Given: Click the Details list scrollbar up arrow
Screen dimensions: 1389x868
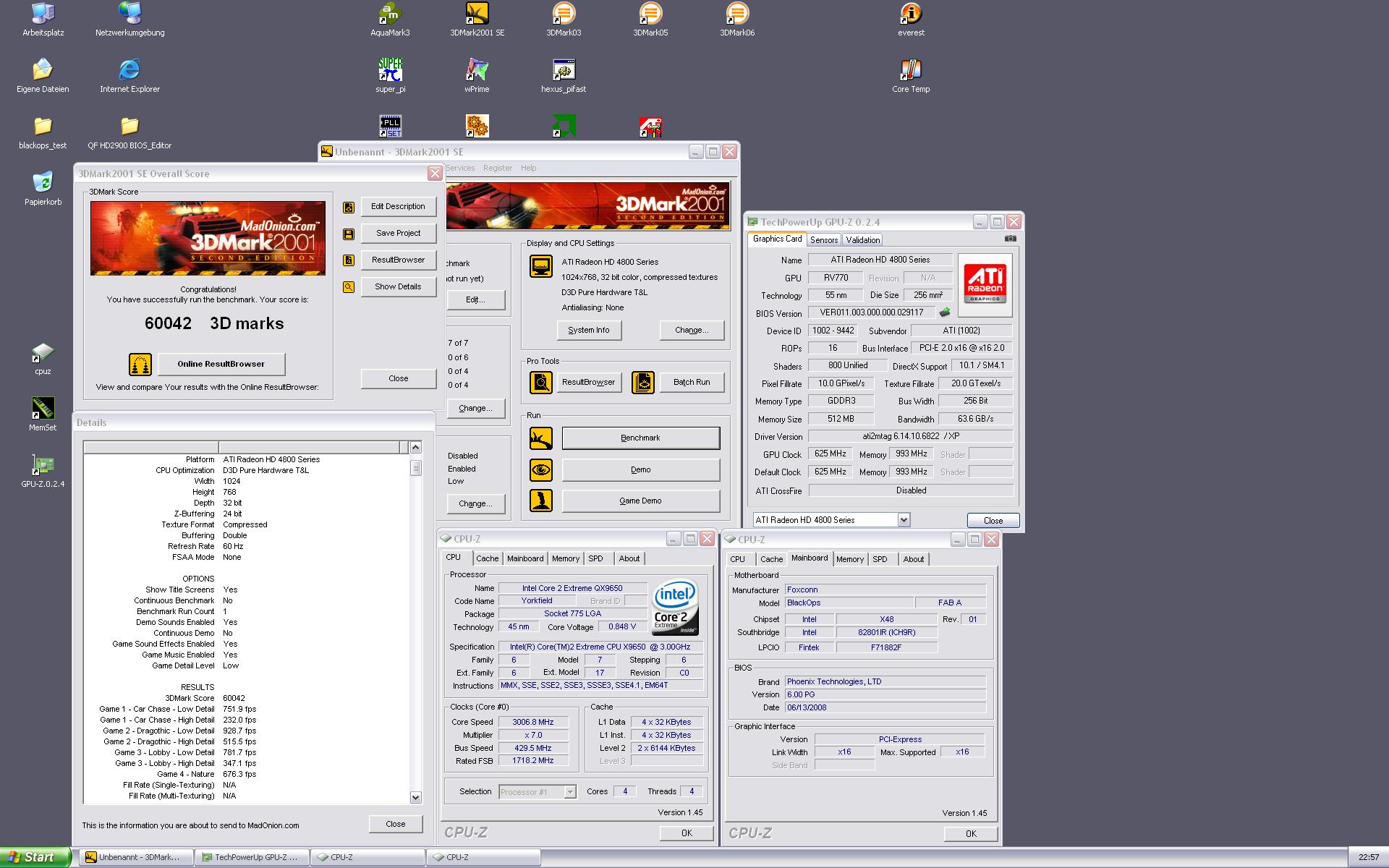Looking at the screenshot, I should (415, 447).
